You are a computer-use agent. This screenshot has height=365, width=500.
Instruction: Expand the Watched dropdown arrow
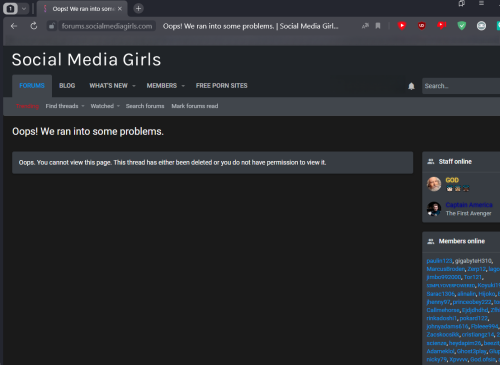(118, 106)
